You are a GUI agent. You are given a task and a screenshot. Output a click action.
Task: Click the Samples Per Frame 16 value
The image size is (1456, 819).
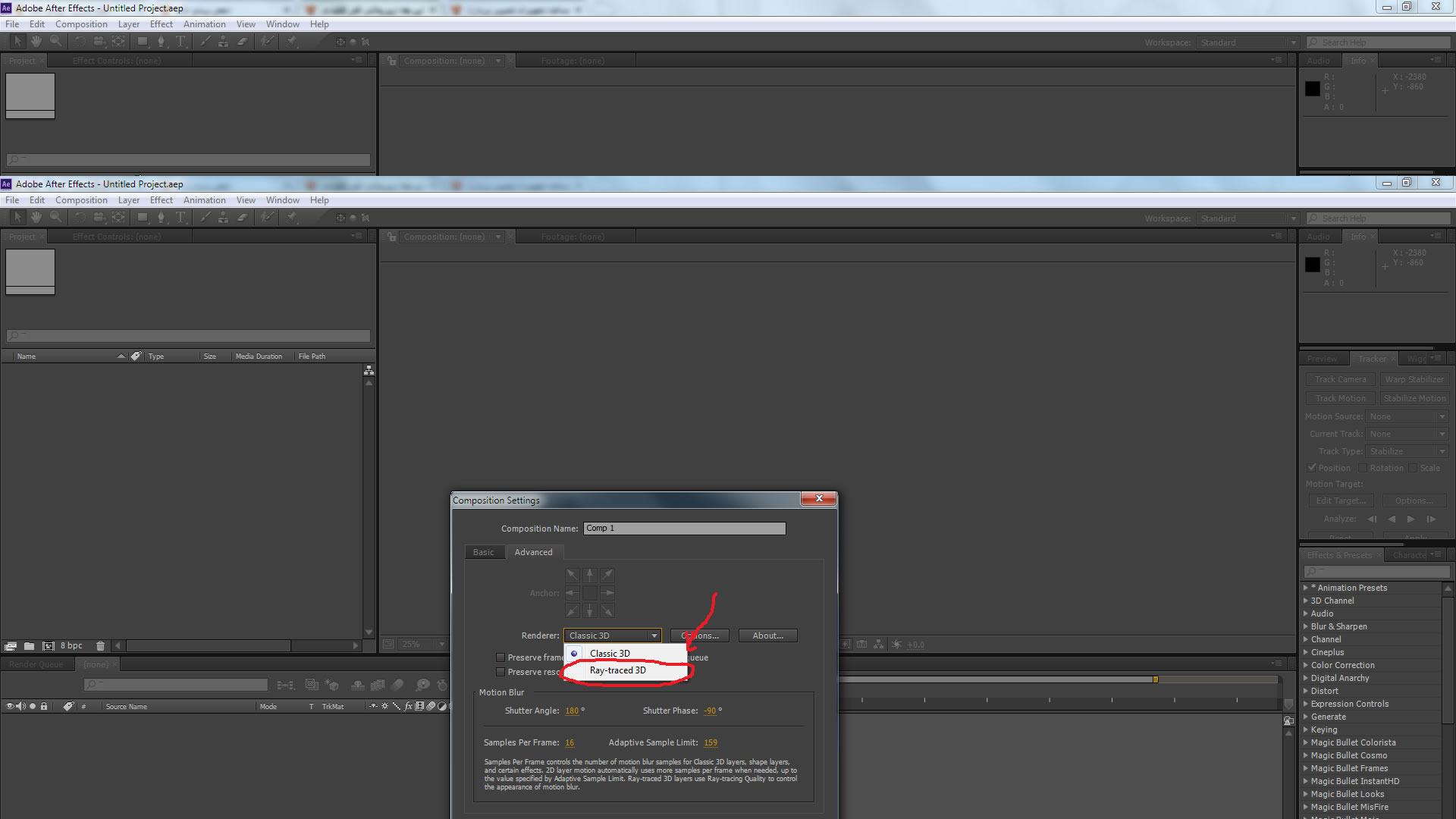point(570,742)
